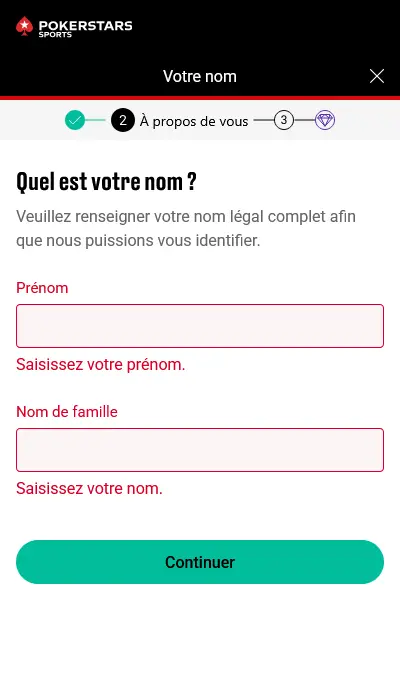Jump to the step 3 circle
This screenshot has width=400, height=700.
283,120
